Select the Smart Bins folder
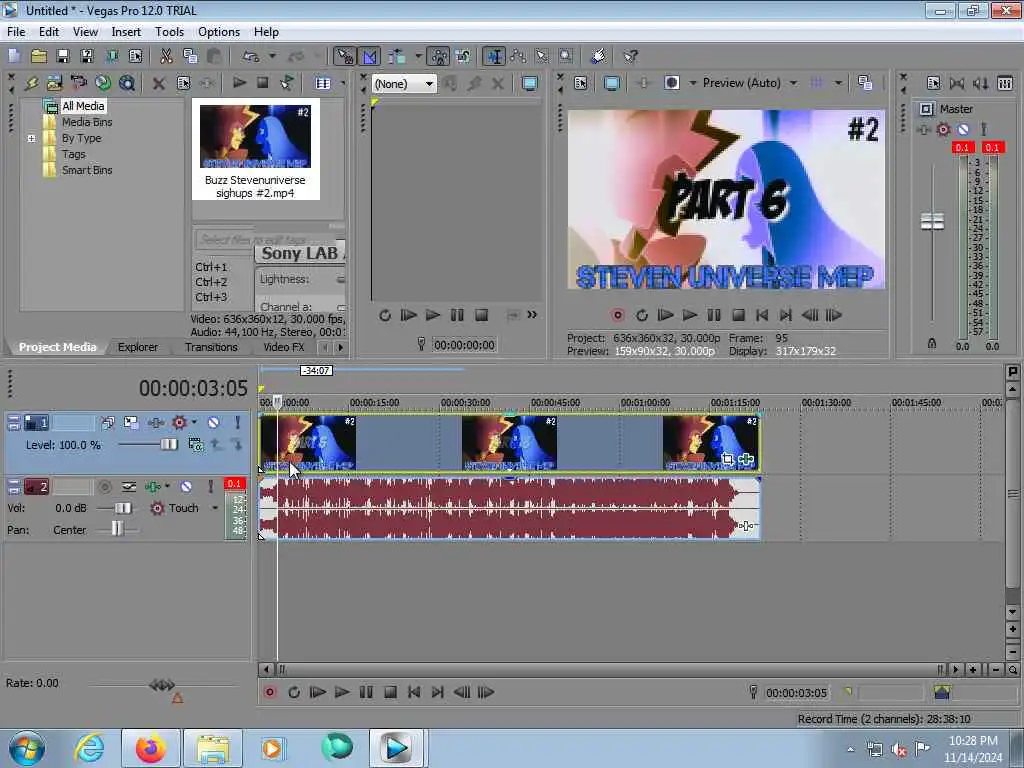The width and height of the screenshot is (1024, 768). 87,170
